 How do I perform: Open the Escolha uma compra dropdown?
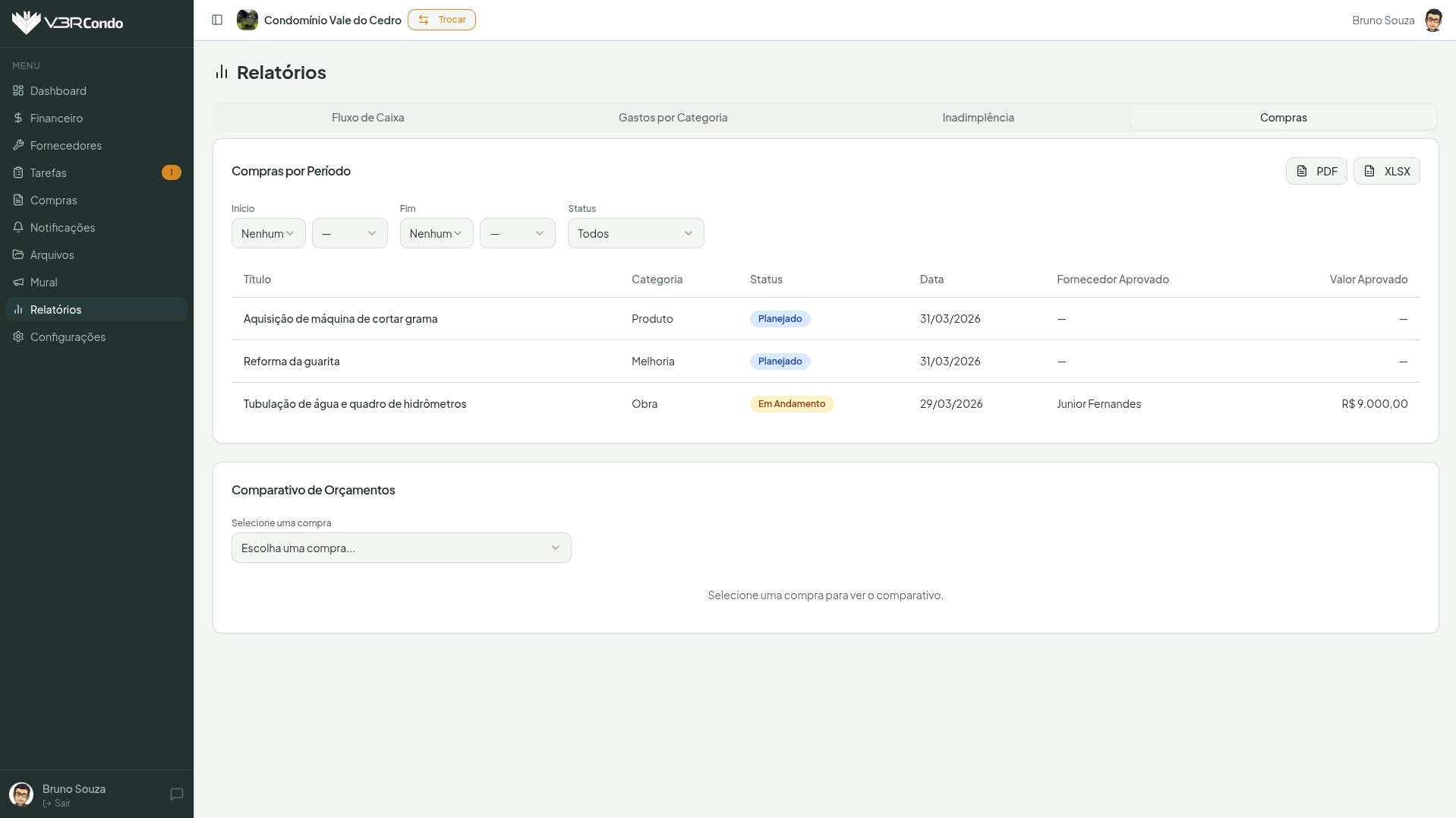[401, 548]
